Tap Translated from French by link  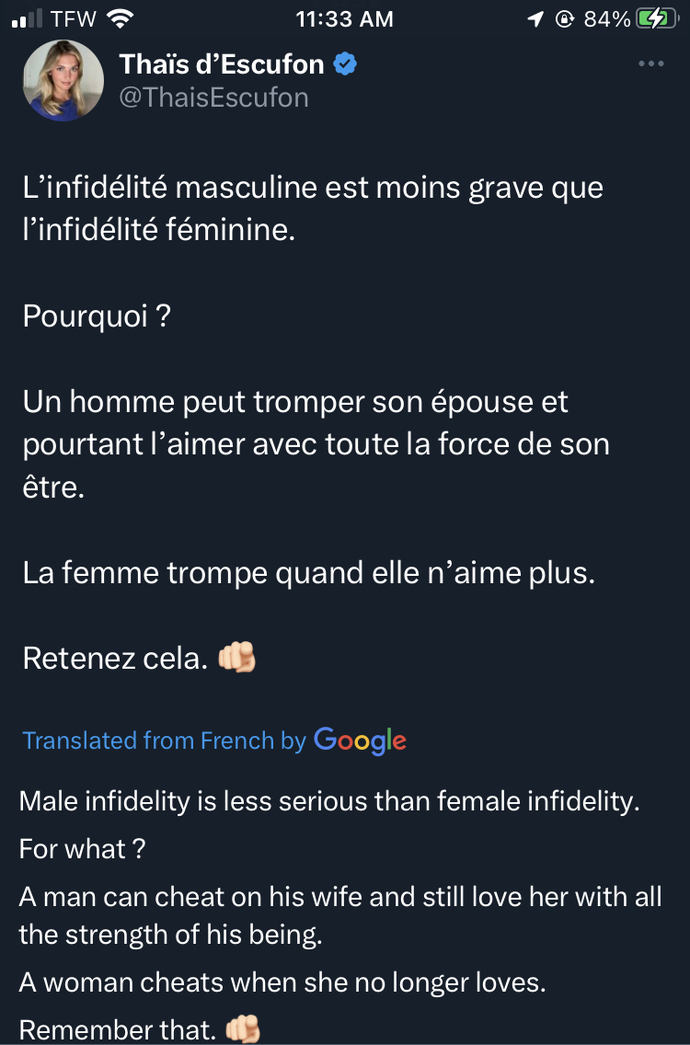[x=164, y=740]
